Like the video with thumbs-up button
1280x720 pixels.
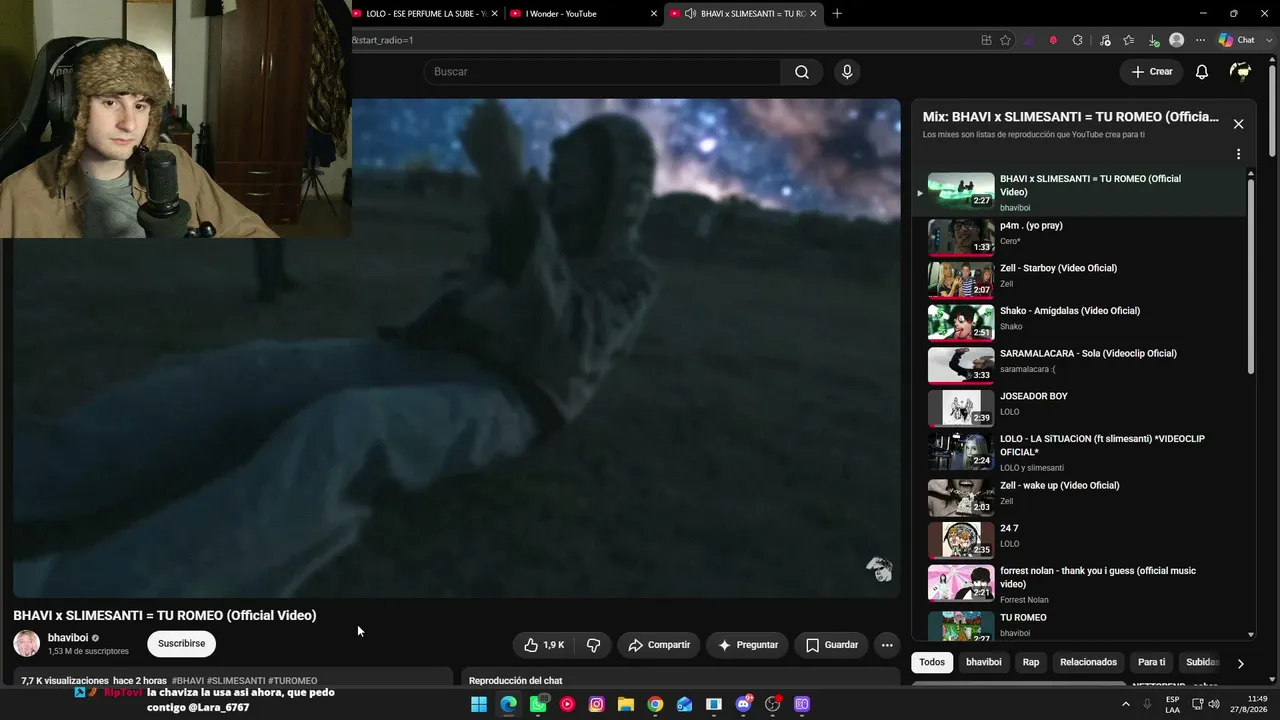point(544,645)
